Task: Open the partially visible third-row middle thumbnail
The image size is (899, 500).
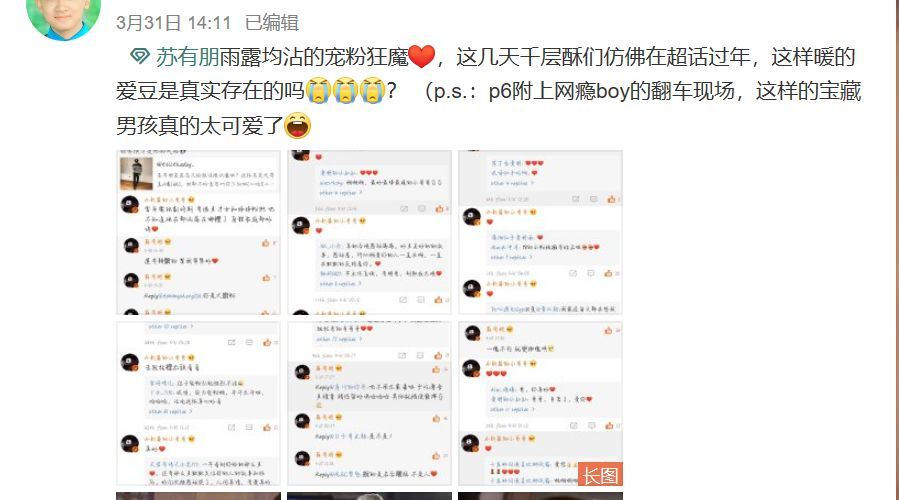Action: (369, 496)
